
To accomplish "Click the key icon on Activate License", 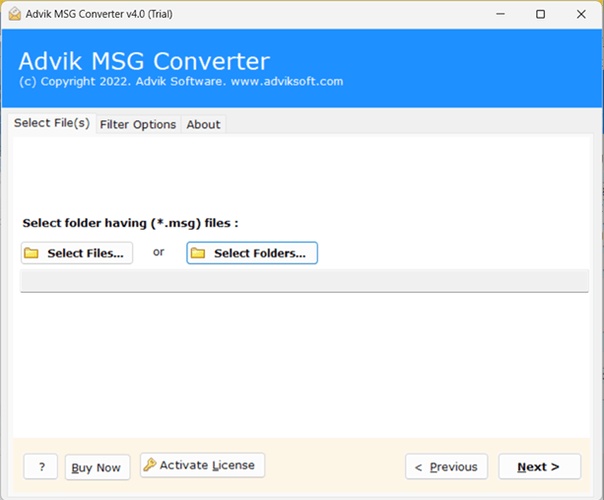I will pos(150,465).
